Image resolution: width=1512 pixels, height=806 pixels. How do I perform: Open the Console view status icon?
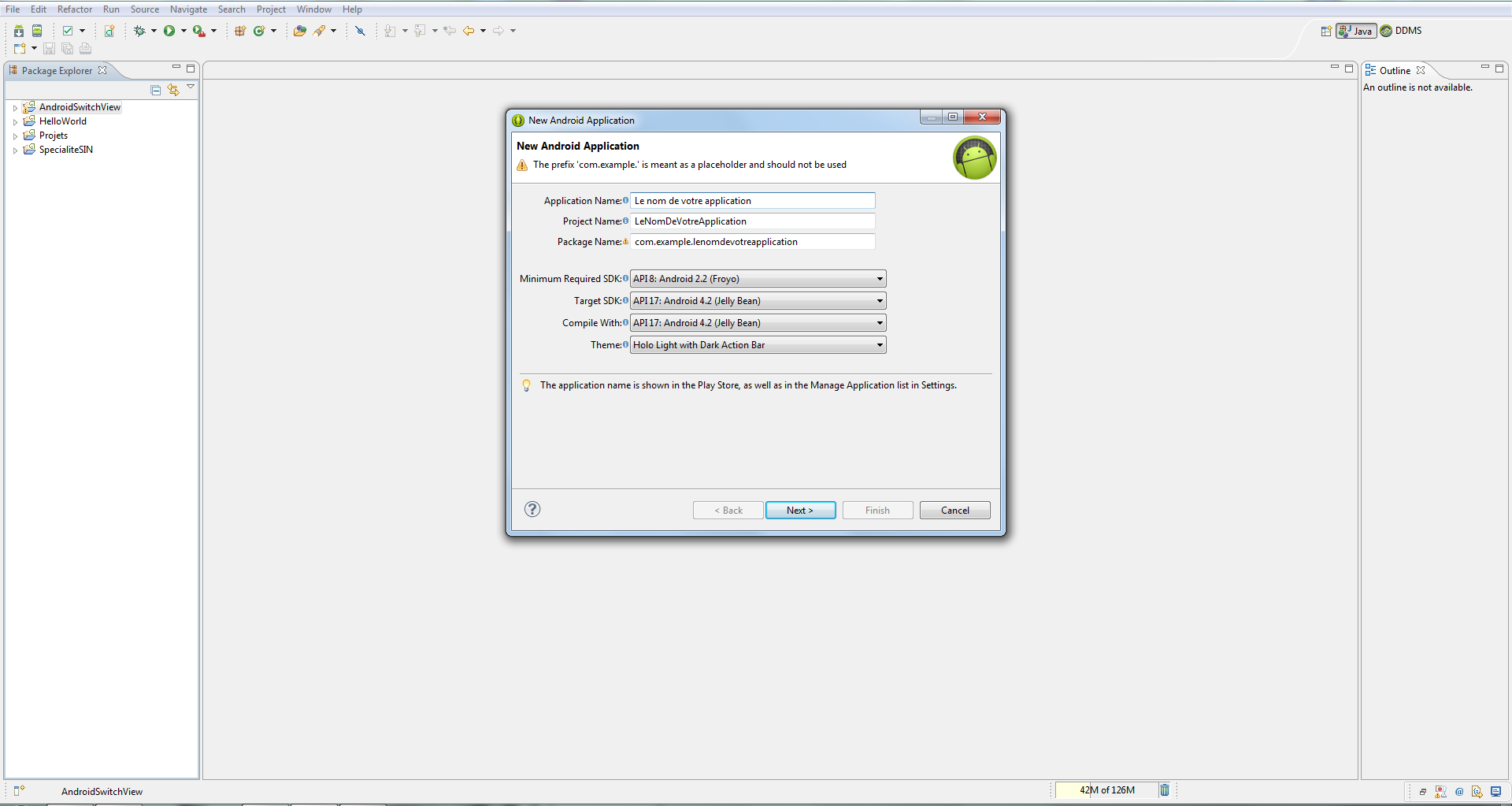point(1495,792)
